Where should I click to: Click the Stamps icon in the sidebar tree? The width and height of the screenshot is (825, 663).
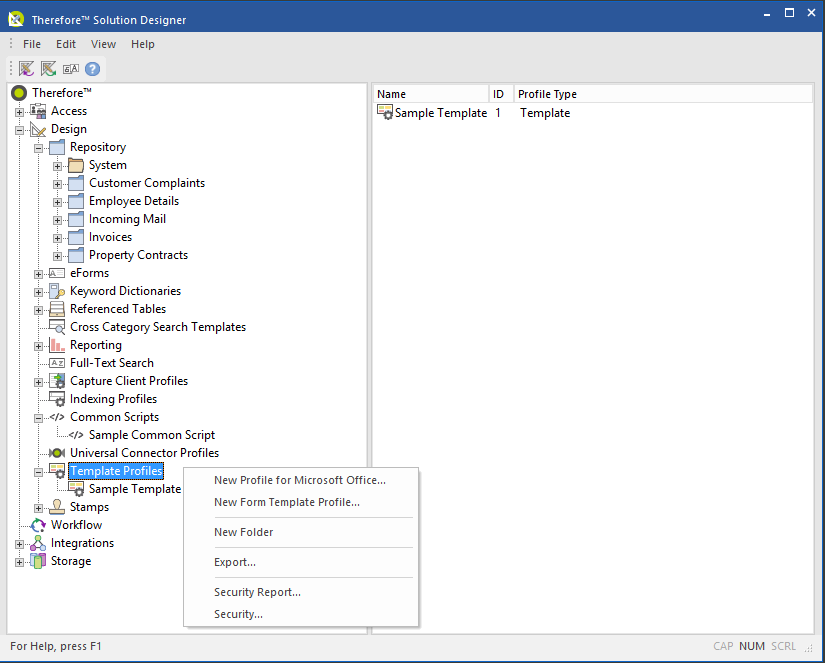click(x=55, y=507)
